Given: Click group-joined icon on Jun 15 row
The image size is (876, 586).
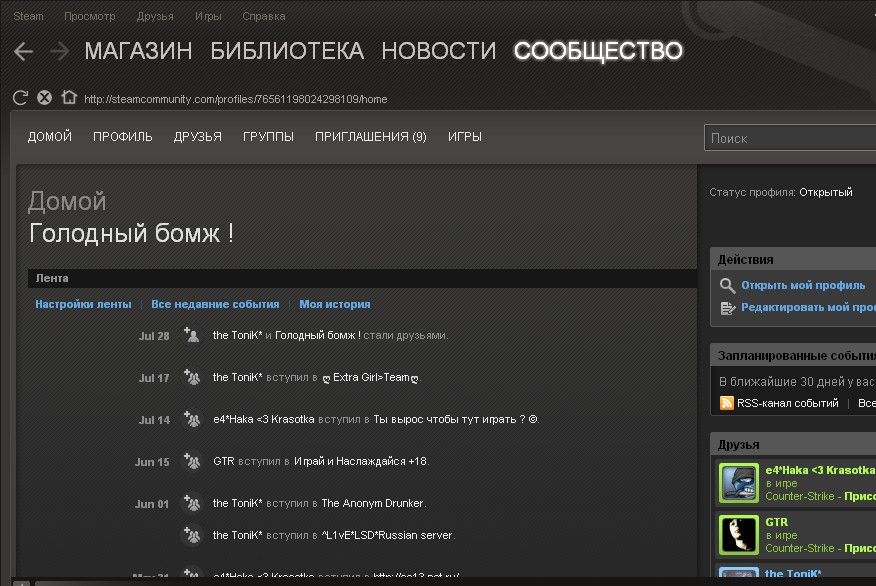Looking at the screenshot, I should tap(192, 461).
